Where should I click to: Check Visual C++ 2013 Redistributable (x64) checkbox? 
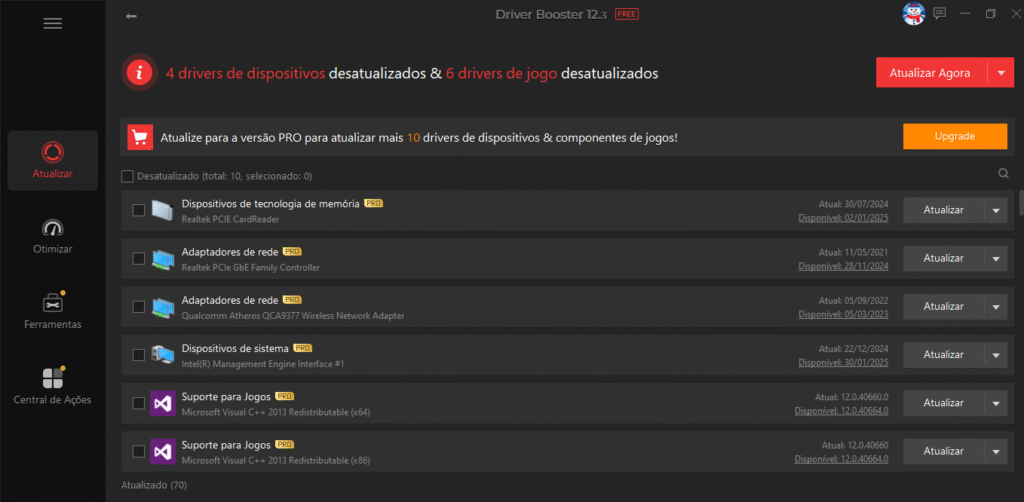coord(138,403)
